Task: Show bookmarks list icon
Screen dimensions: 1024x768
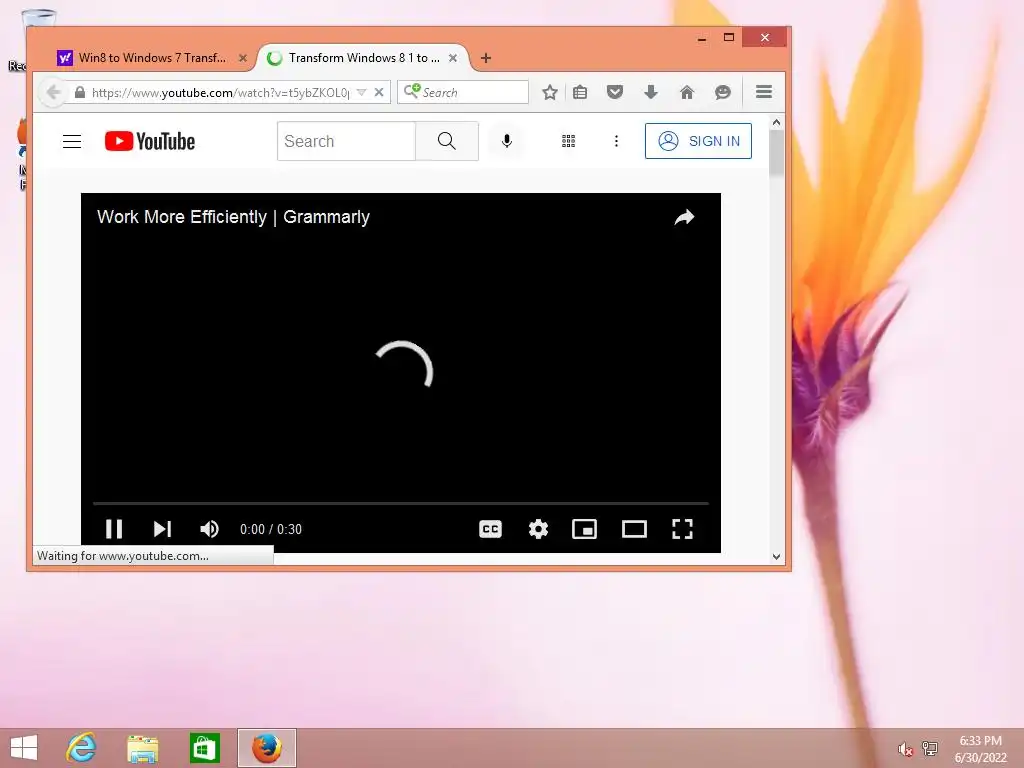Action: click(x=580, y=92)
